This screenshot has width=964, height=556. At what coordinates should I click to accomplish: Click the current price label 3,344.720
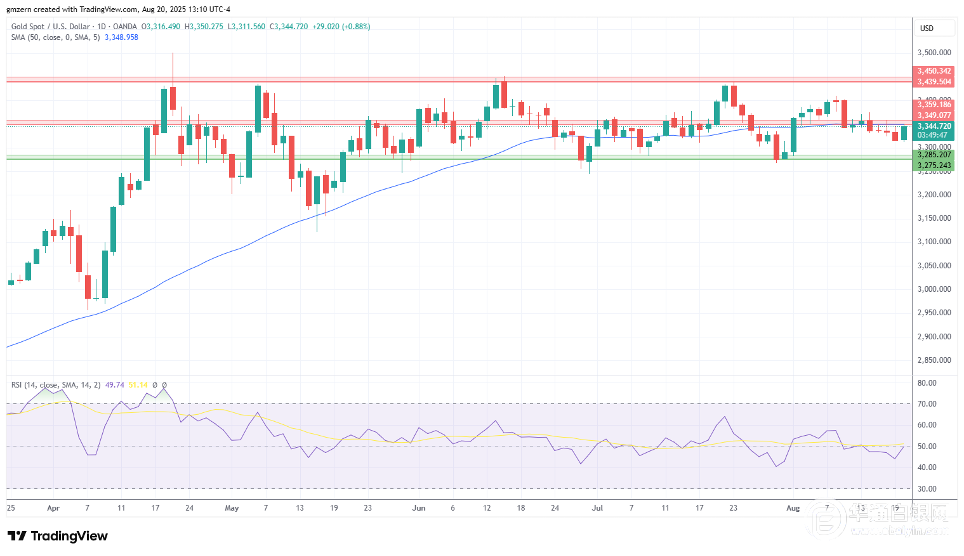coord(934,126)
